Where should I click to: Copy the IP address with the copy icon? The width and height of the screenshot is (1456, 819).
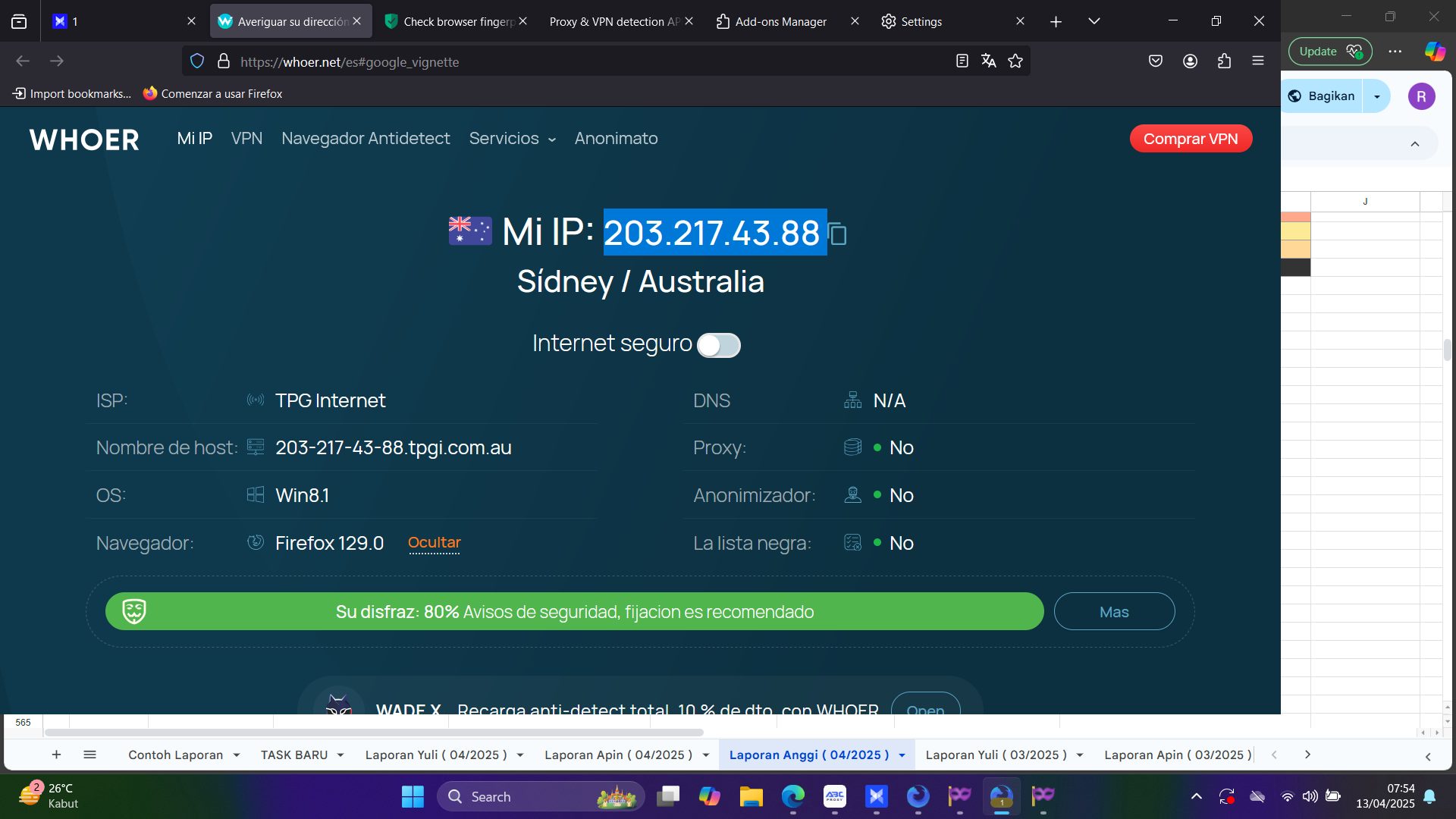[838, 234]
